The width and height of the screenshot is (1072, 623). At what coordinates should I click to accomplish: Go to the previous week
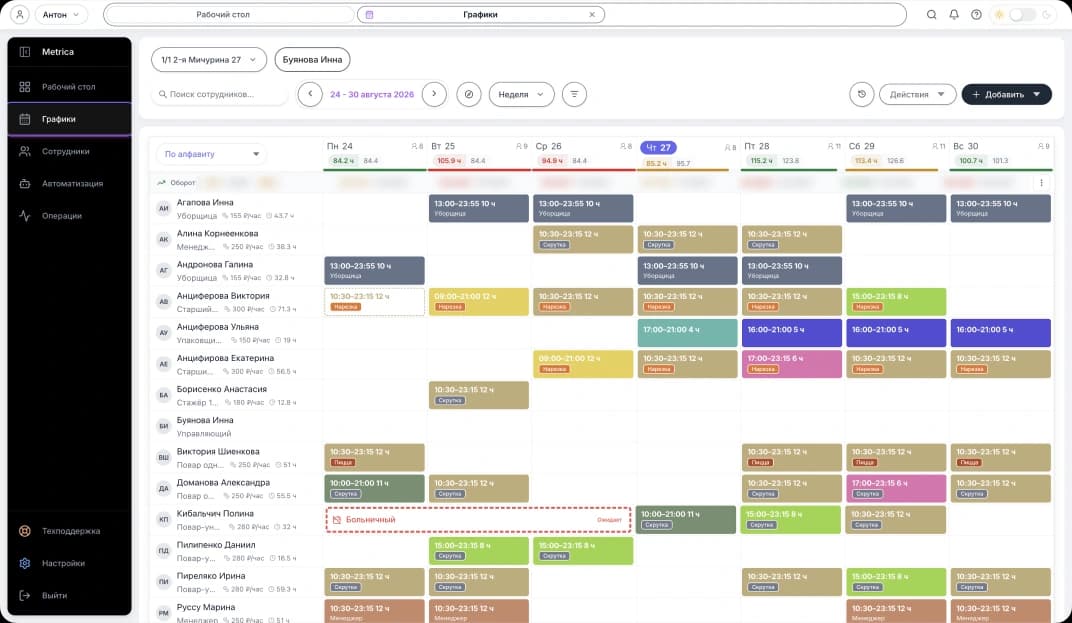coord(310,94)
